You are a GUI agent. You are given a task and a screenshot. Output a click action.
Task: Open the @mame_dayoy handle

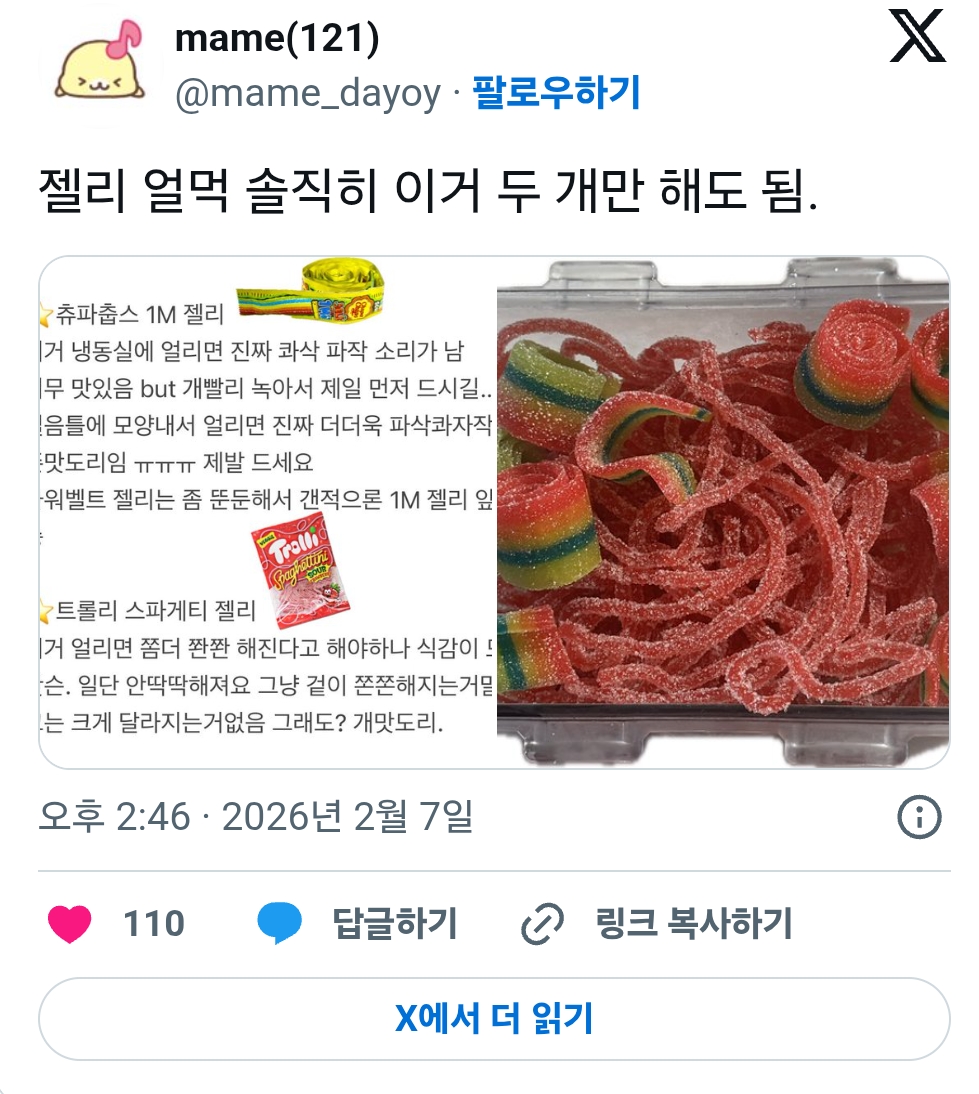pos(308,93)
